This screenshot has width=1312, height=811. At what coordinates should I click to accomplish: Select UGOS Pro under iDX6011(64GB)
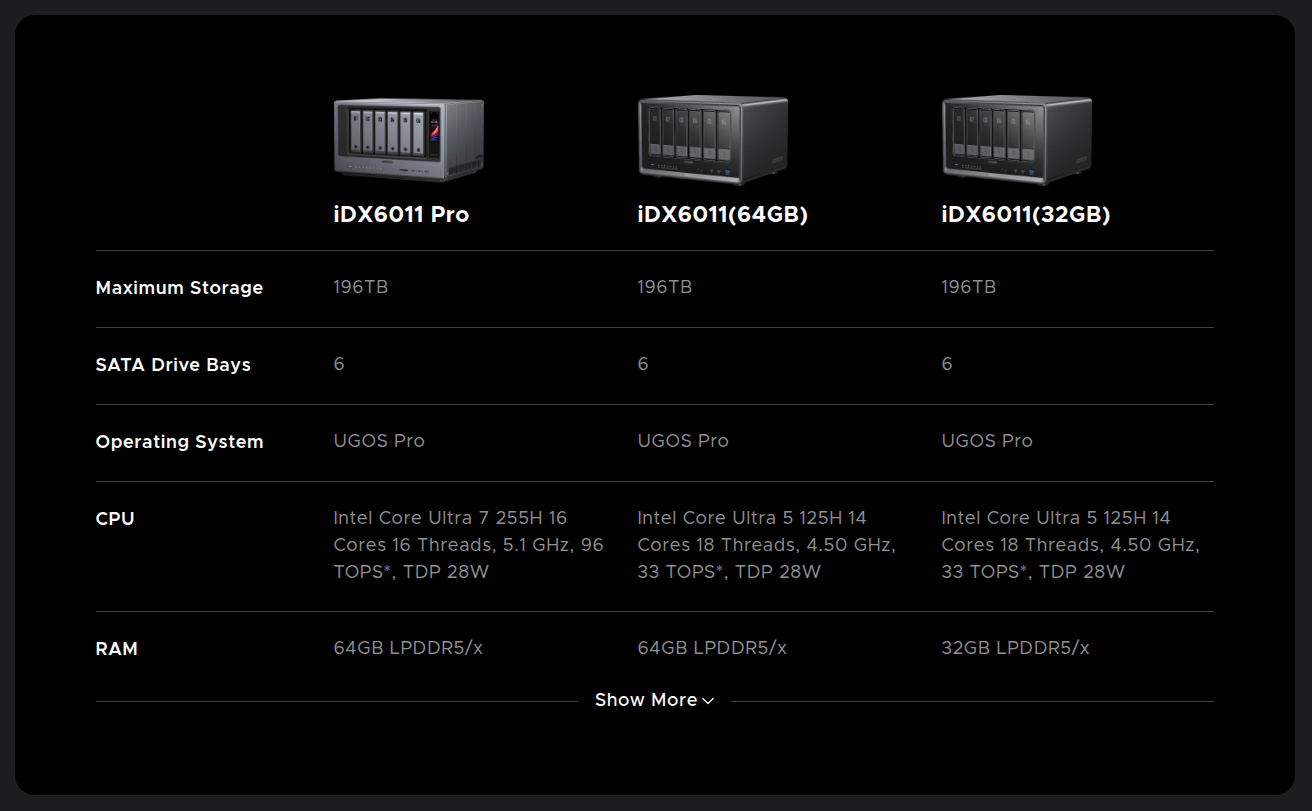coord(683,441)
